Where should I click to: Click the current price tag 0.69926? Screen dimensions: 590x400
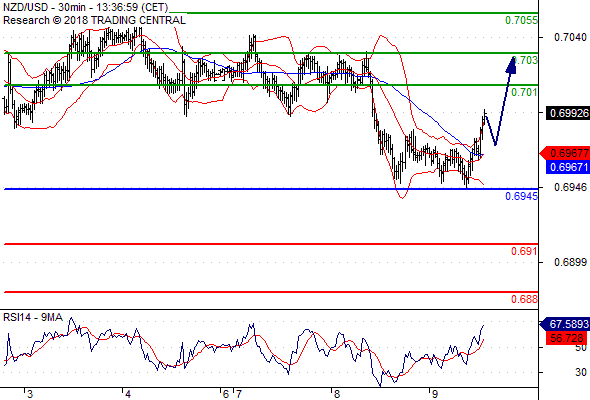point(568,113)
